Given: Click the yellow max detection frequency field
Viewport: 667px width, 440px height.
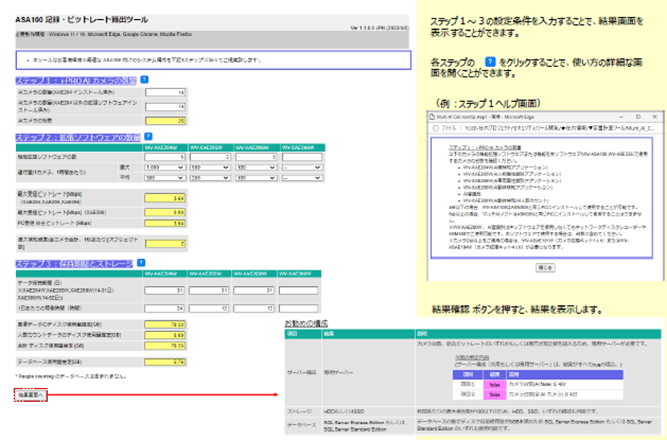Looking at the screenshot, I should (x=165, y=244).
